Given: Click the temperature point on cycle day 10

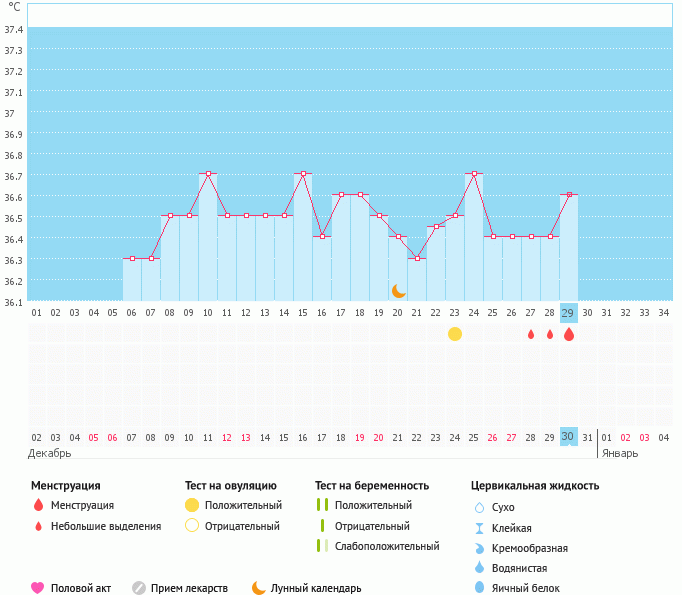Looking at the screenshot, I should [x=208, y=174].
